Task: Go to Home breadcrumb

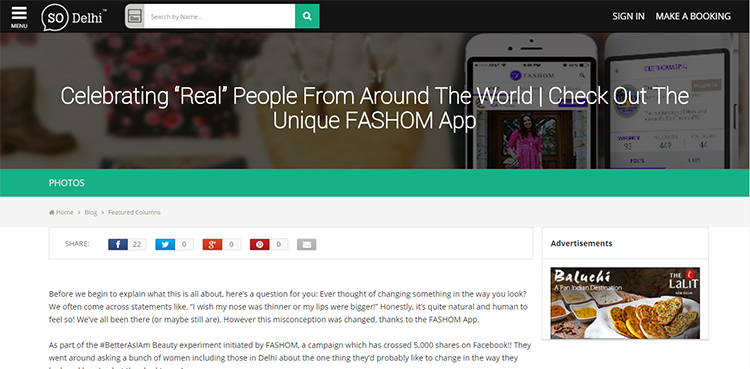Action: [61, 212]
